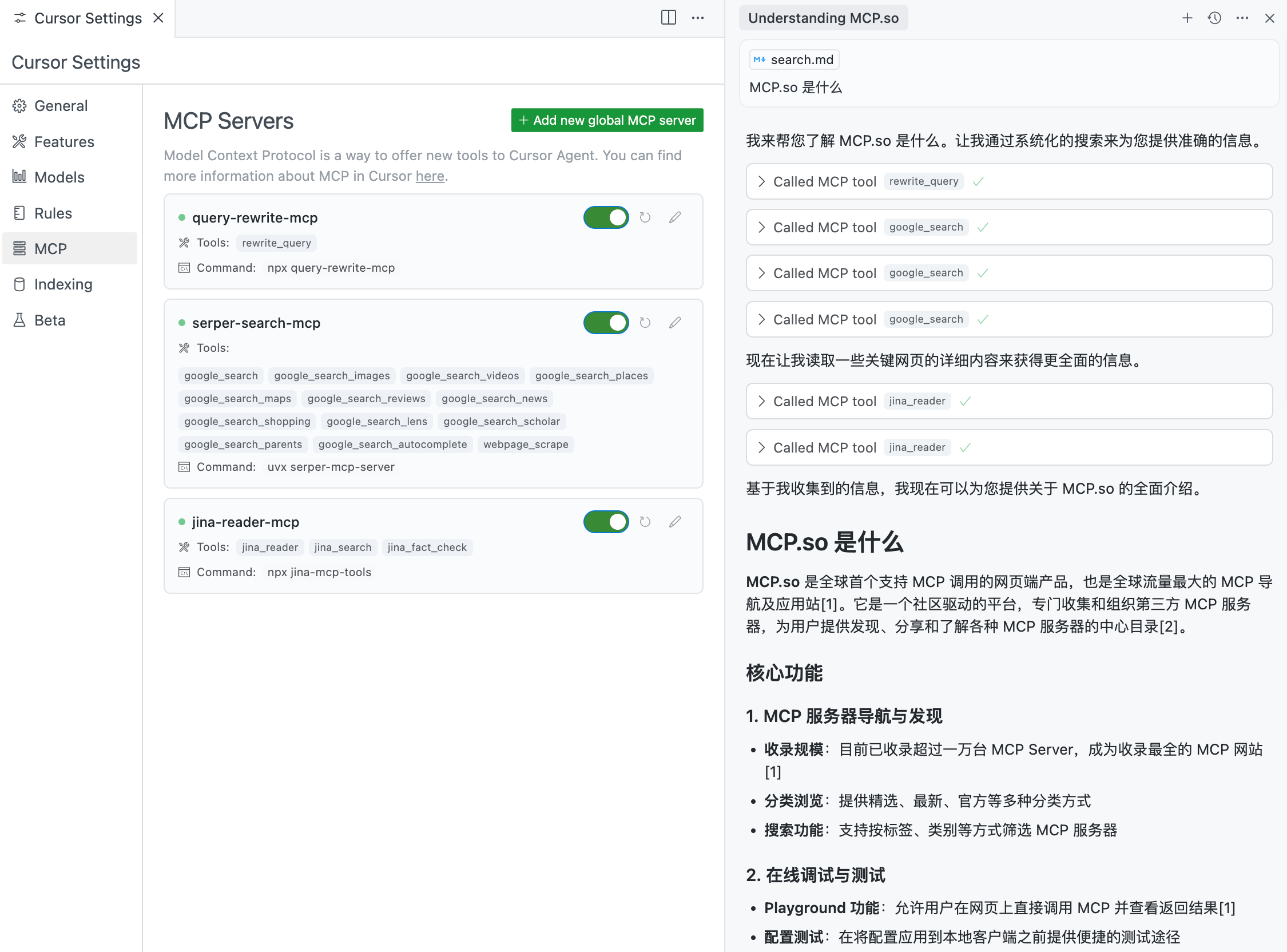Open chat history with the clock icon
Image resolution: width=1287 pixels, height=952 pixels.
point(1214,18)
